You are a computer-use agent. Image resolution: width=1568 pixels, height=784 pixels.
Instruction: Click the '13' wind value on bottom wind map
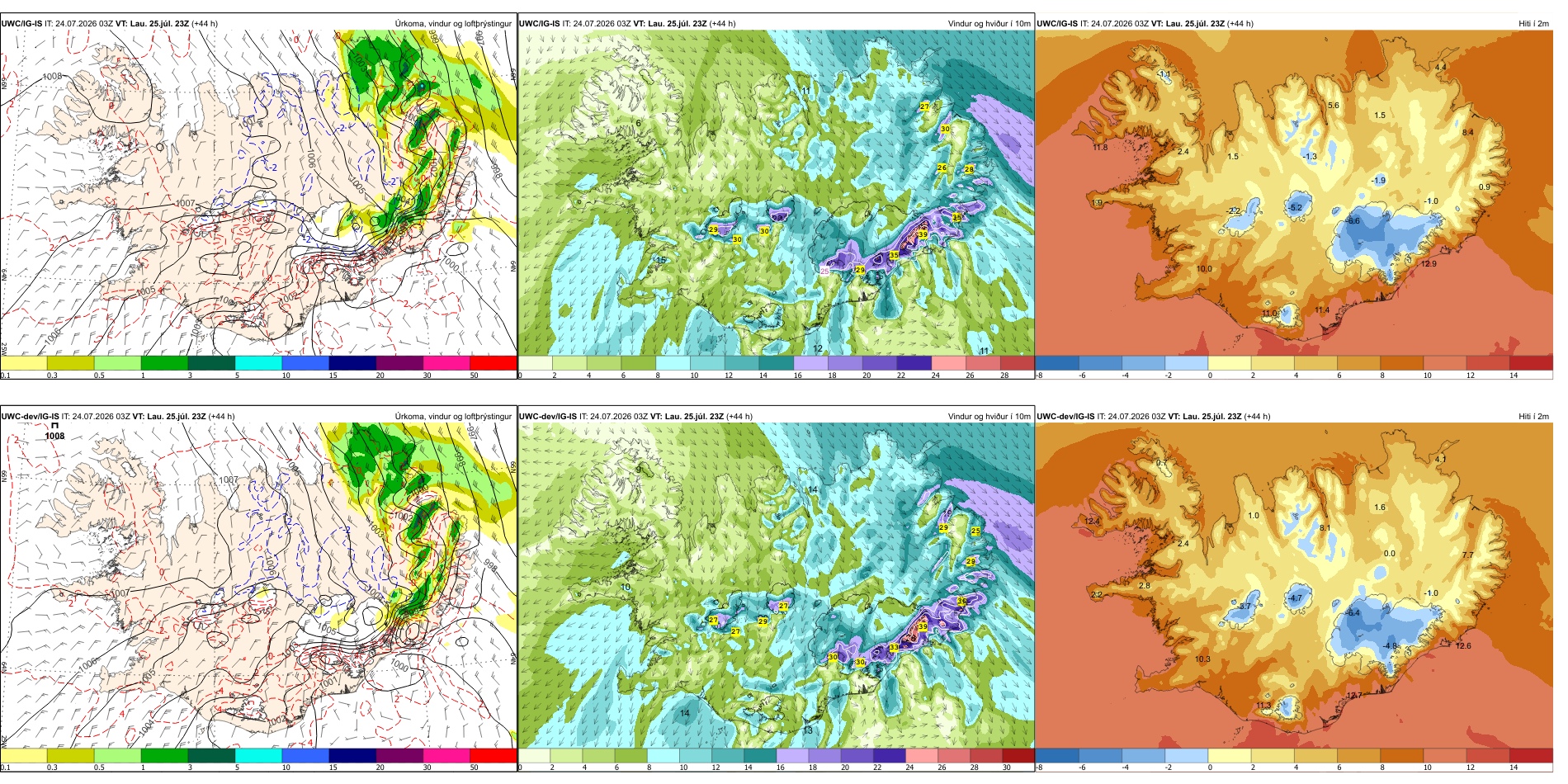tap(808, 730)
